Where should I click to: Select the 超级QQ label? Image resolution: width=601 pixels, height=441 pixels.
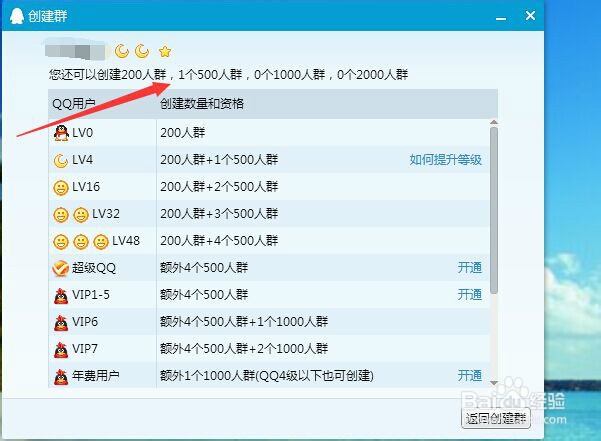click(x=94, y=267)
